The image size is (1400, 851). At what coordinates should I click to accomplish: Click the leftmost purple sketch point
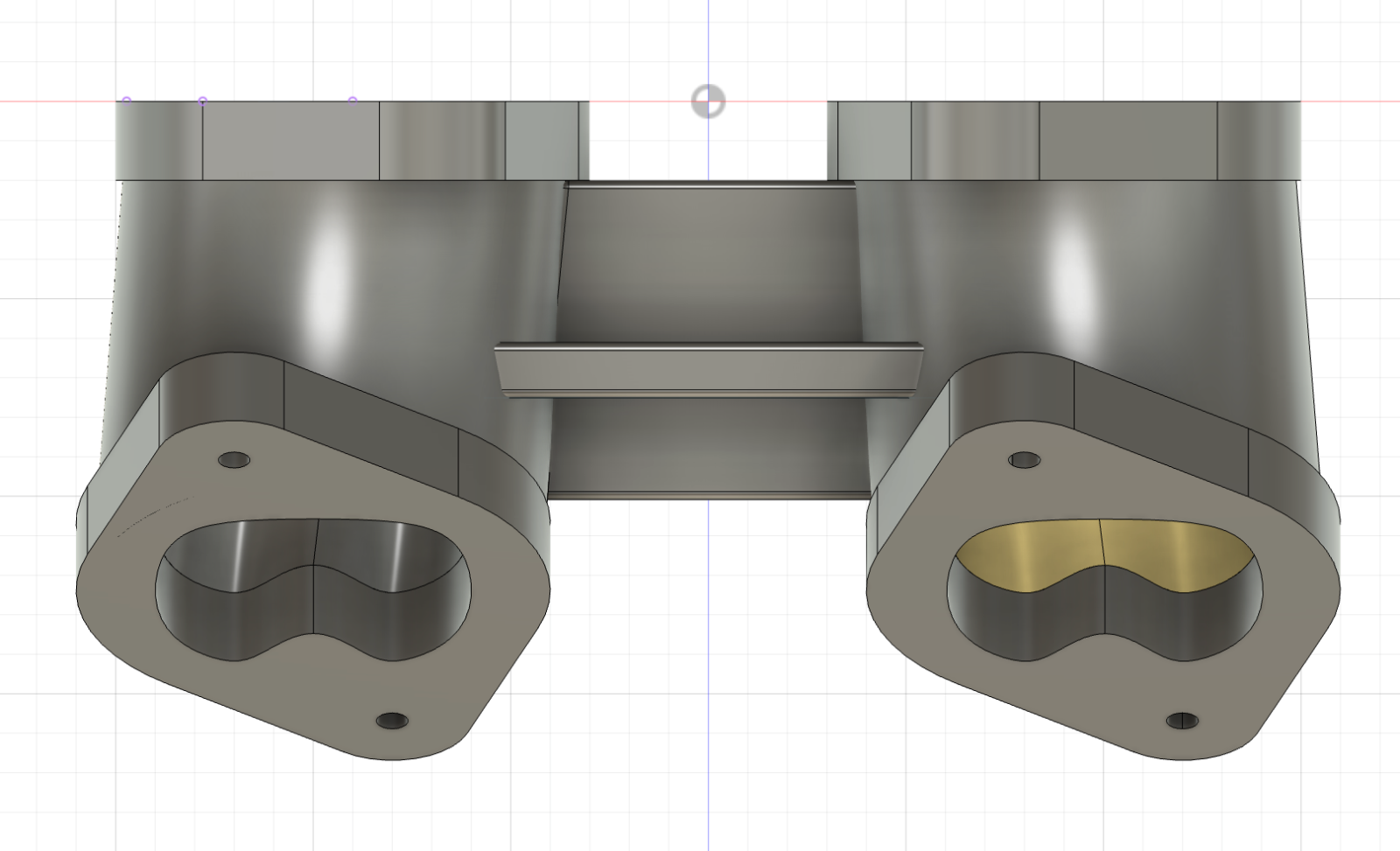(x=127, y=101)
